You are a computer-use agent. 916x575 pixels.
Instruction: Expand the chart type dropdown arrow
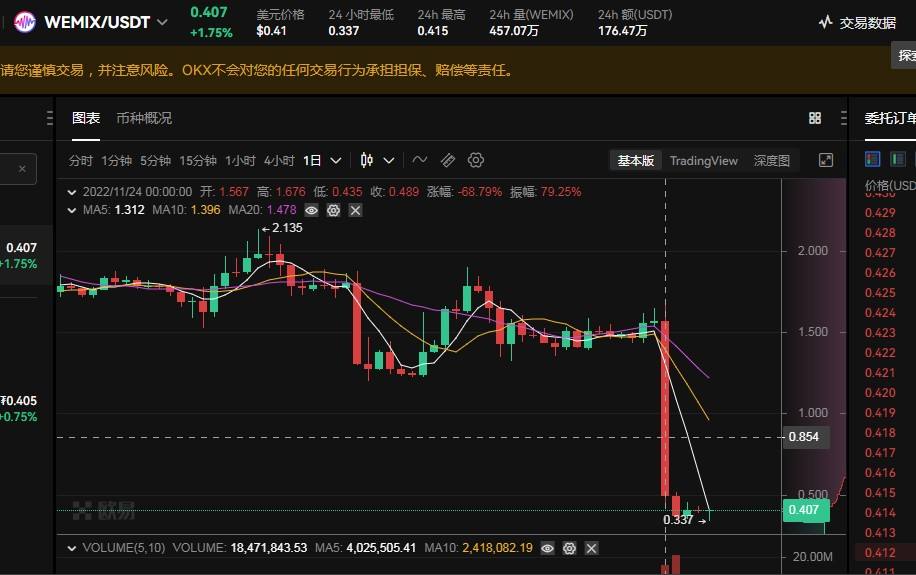pyautogui.click(x=388, y=161)
